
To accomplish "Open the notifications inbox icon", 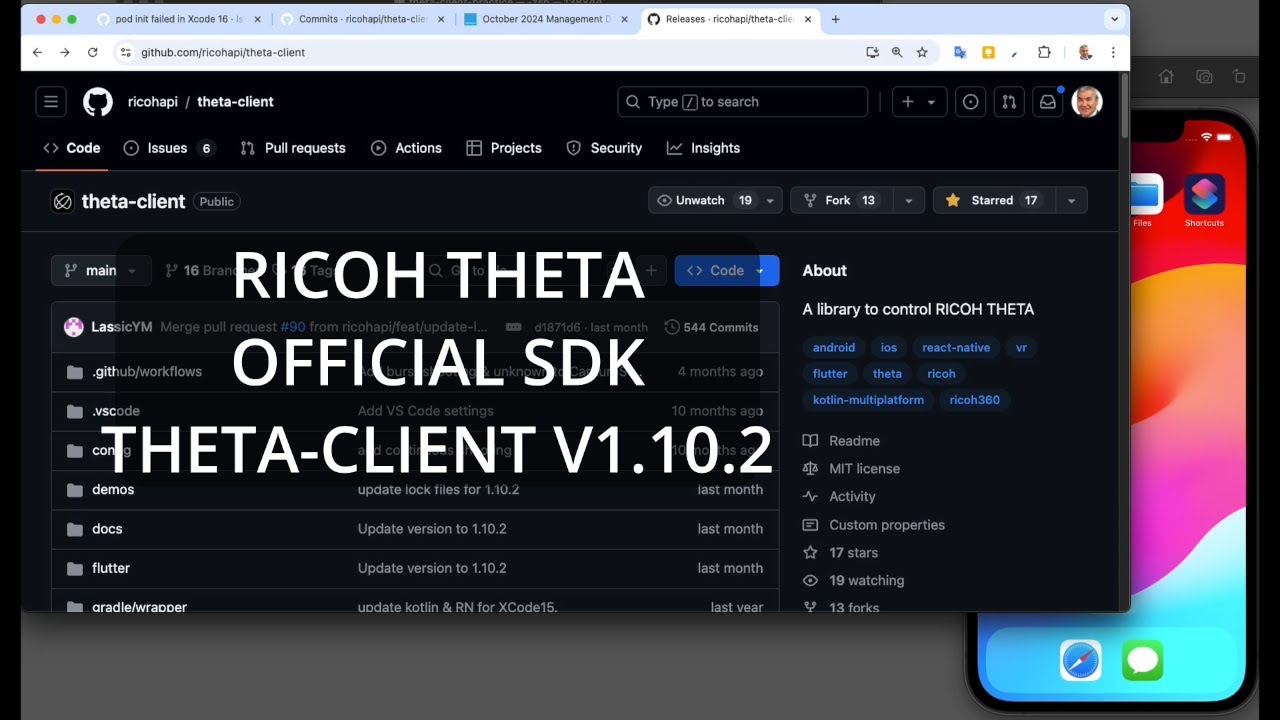I will [x=1047, y=102].
